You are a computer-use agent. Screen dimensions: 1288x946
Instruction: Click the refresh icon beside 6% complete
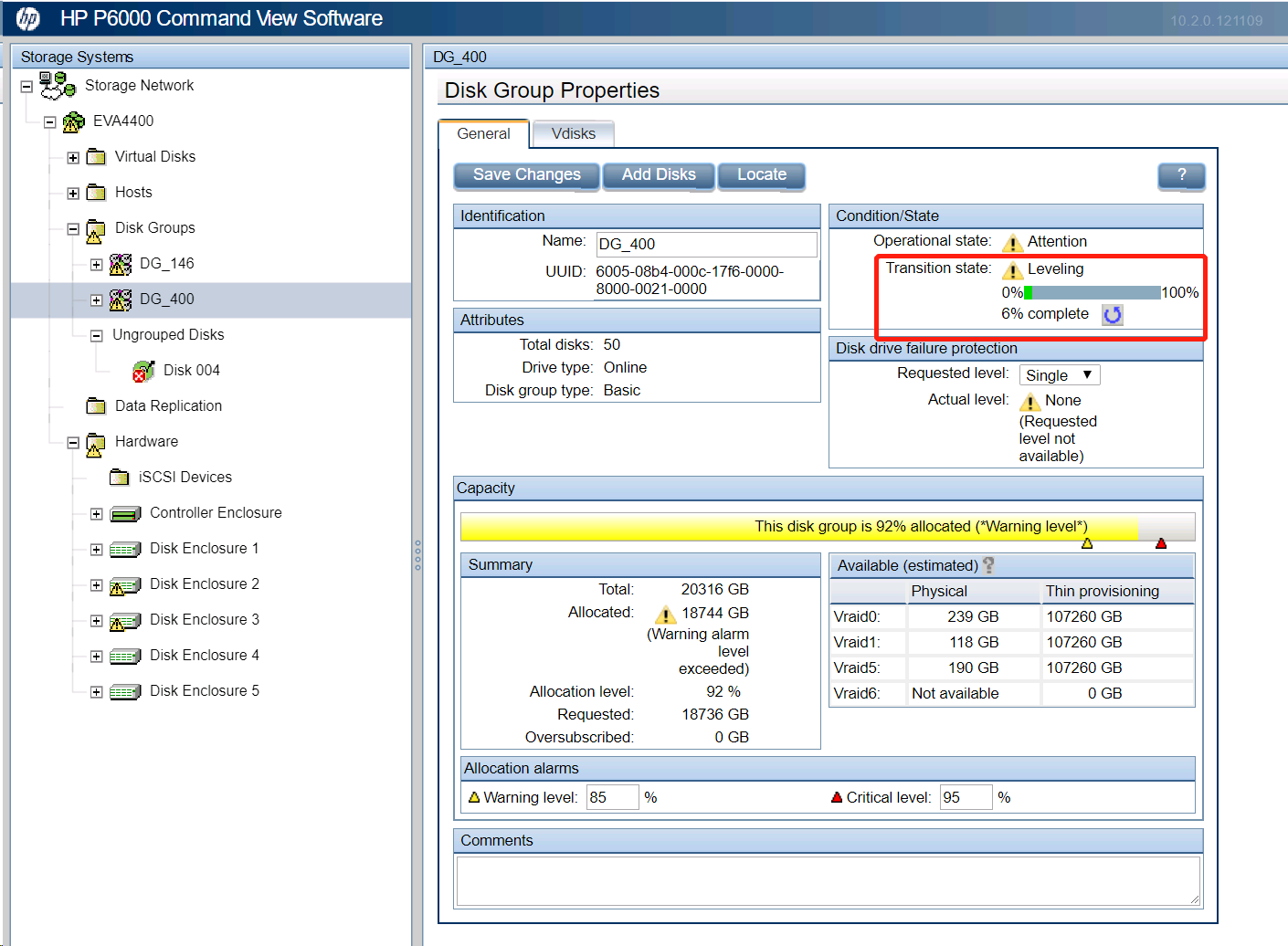pyautogui.click(x=1112, y=315)
